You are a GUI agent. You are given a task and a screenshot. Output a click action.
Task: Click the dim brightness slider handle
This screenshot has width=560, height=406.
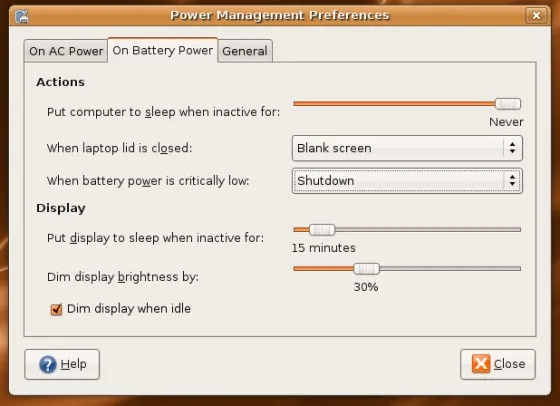click(366, 269)
